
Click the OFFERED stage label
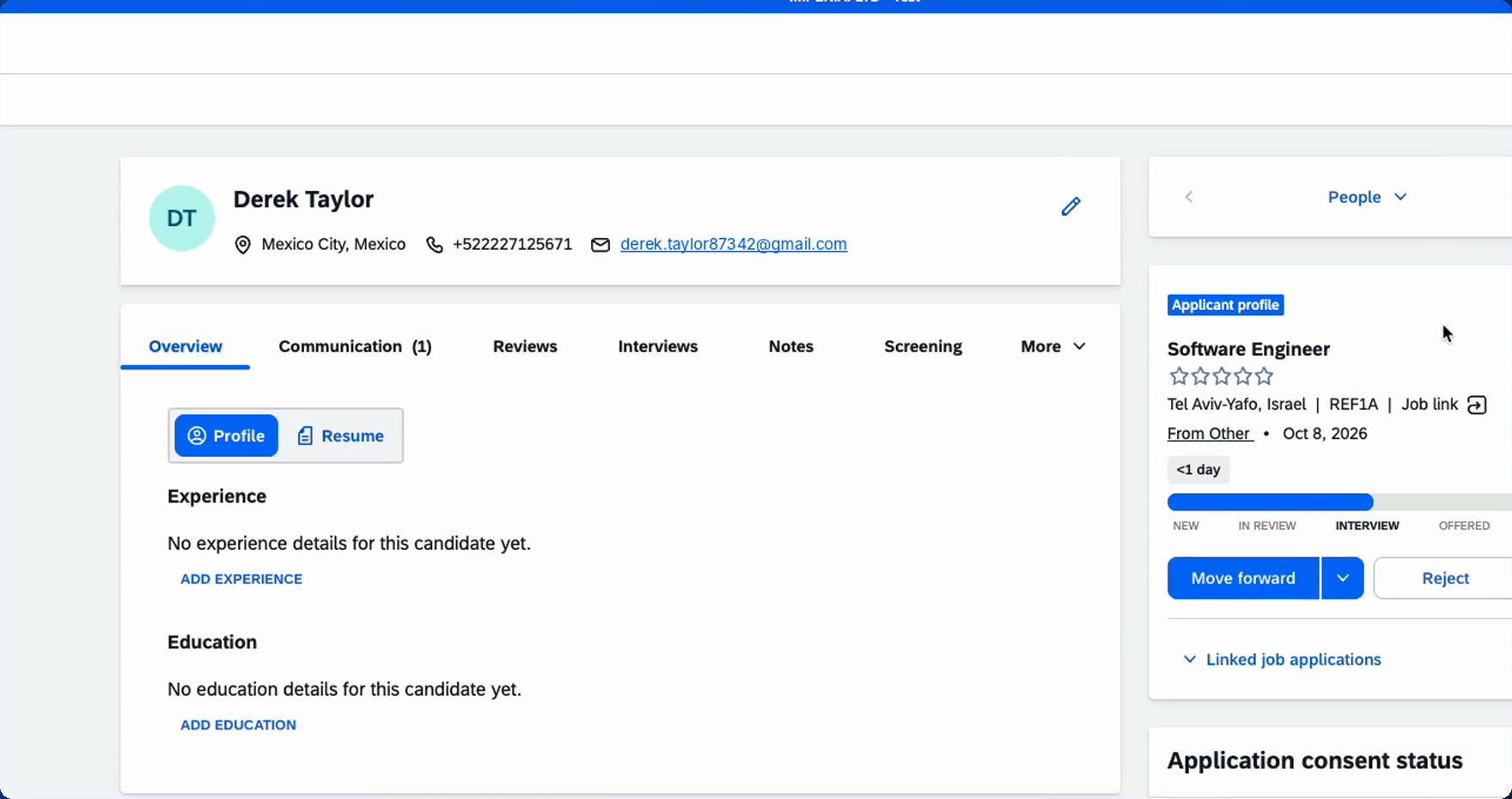1464,526
